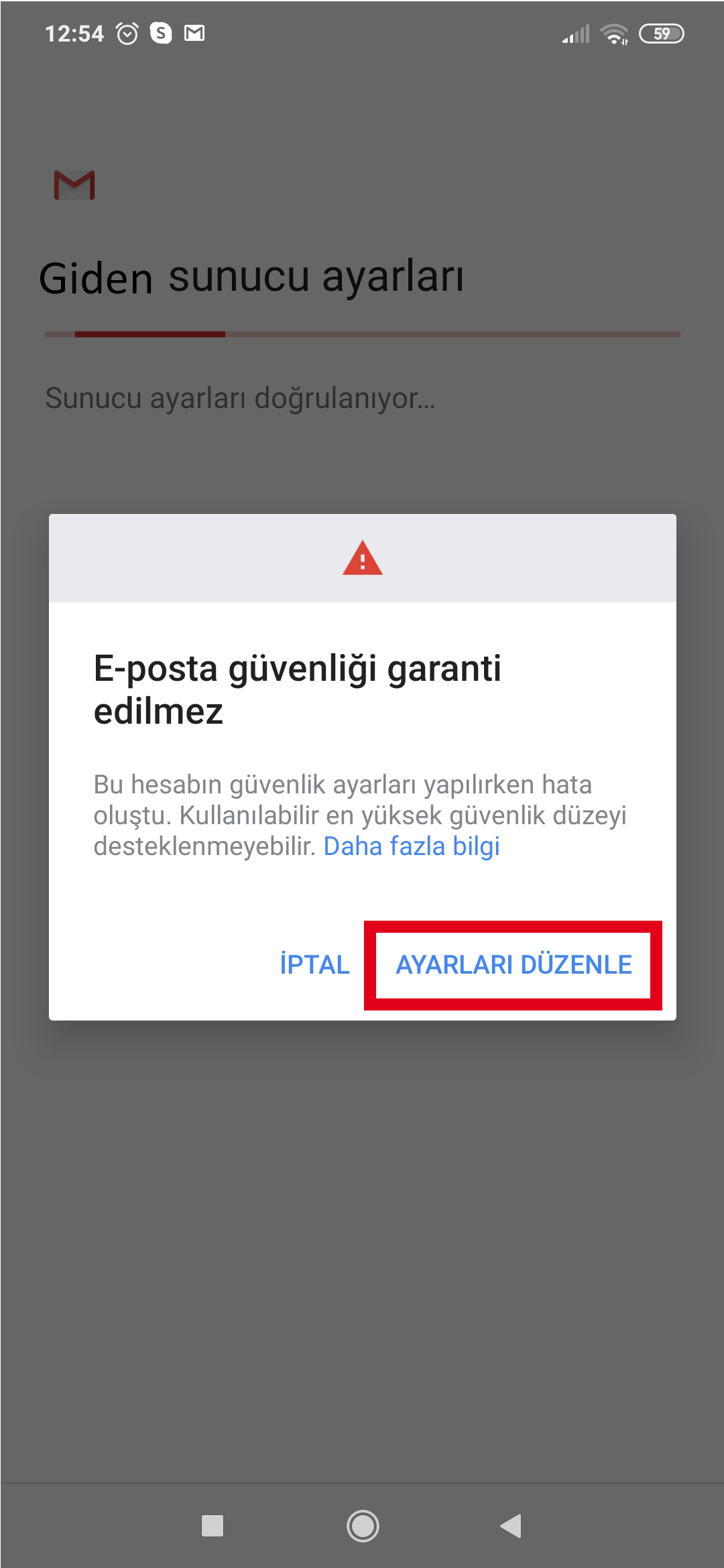Tap the Gmail notification icon in status bar

[194, 33]
